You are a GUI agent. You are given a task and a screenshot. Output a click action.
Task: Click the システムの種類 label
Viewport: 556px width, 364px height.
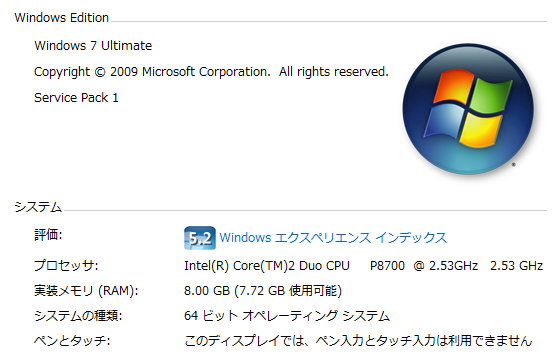coord(78,315)
